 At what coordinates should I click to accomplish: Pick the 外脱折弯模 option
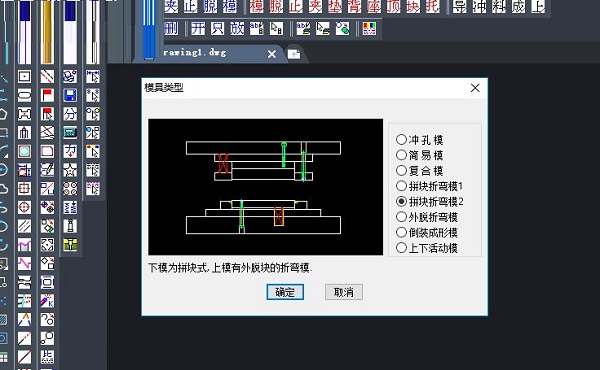(427, 217)
